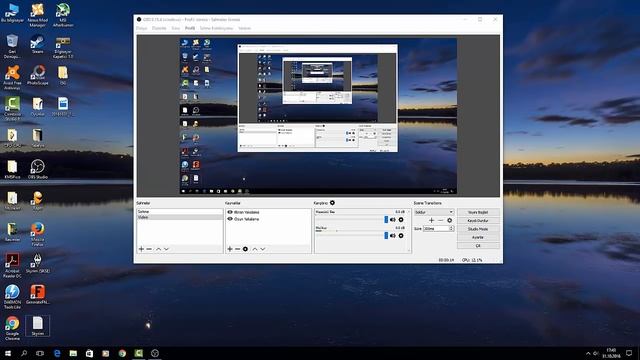Click the transition duration input field
This screenshot has height=360, width=640.
coord(436,229)
